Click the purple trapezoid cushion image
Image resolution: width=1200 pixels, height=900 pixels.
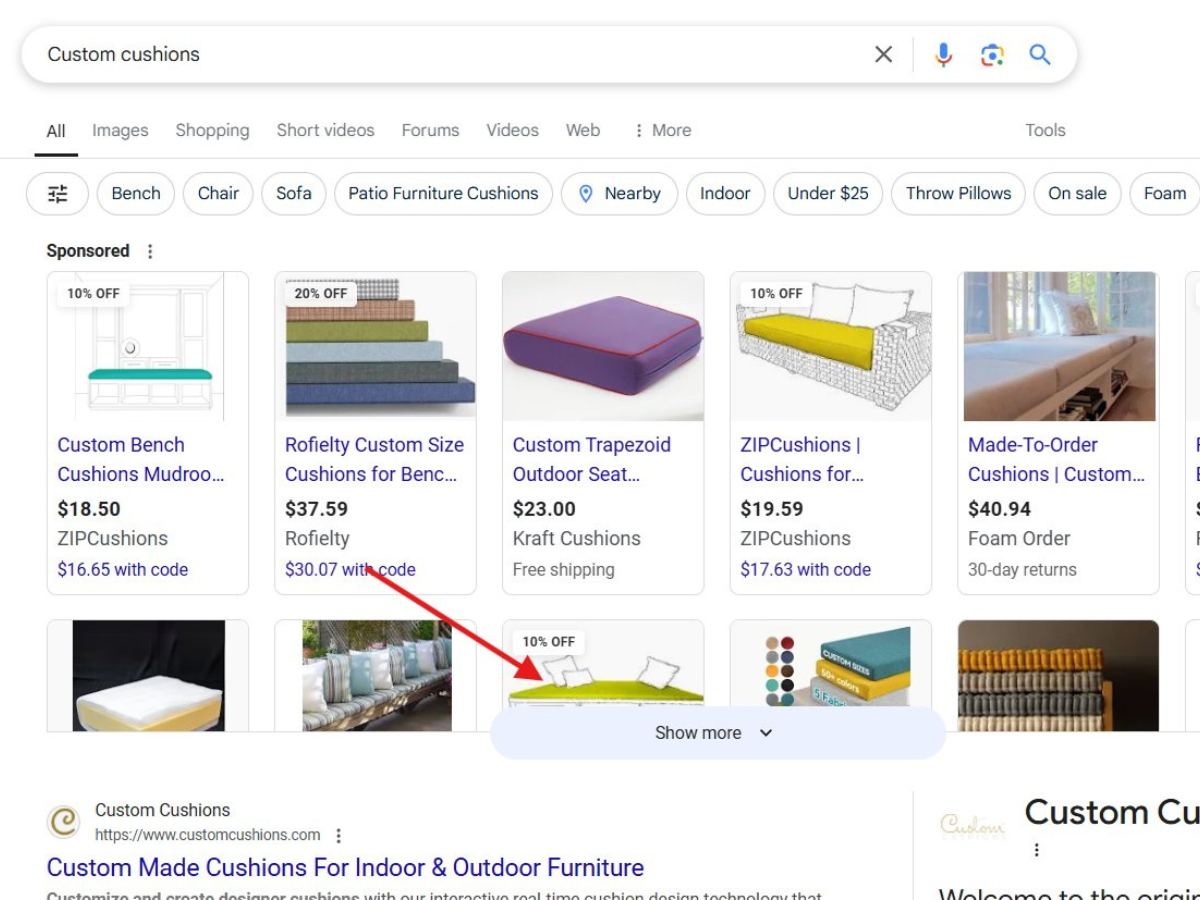(x=603, y=346)
